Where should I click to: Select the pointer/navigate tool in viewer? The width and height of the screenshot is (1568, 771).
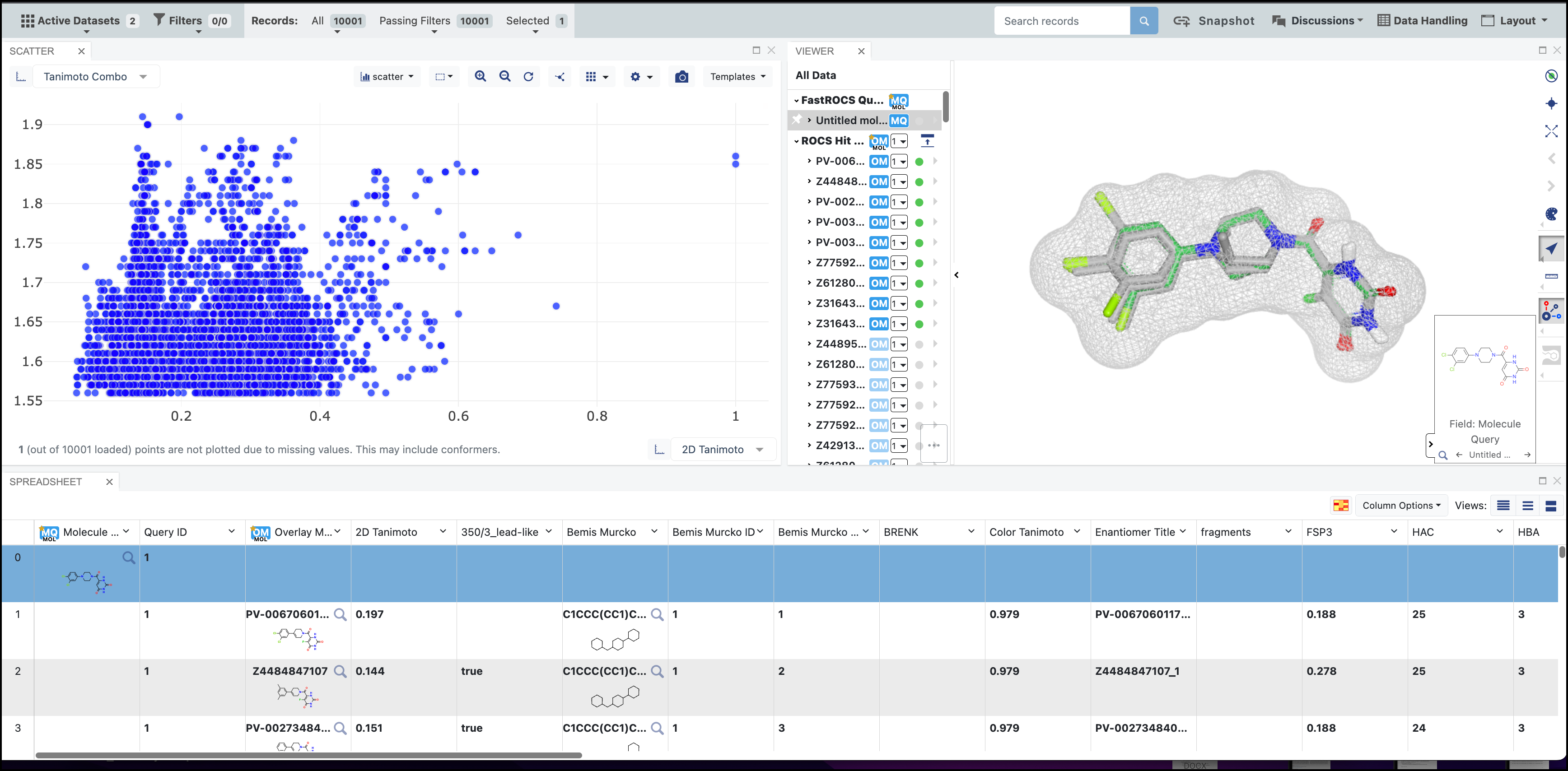click(x=1551, y=248)
